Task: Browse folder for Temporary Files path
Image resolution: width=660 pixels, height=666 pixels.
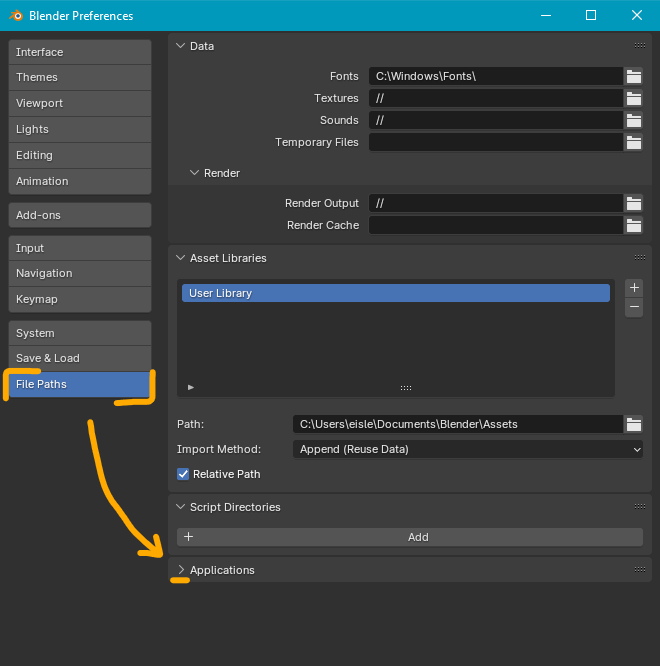Action: pyautogui.click(x=634, y=142)
